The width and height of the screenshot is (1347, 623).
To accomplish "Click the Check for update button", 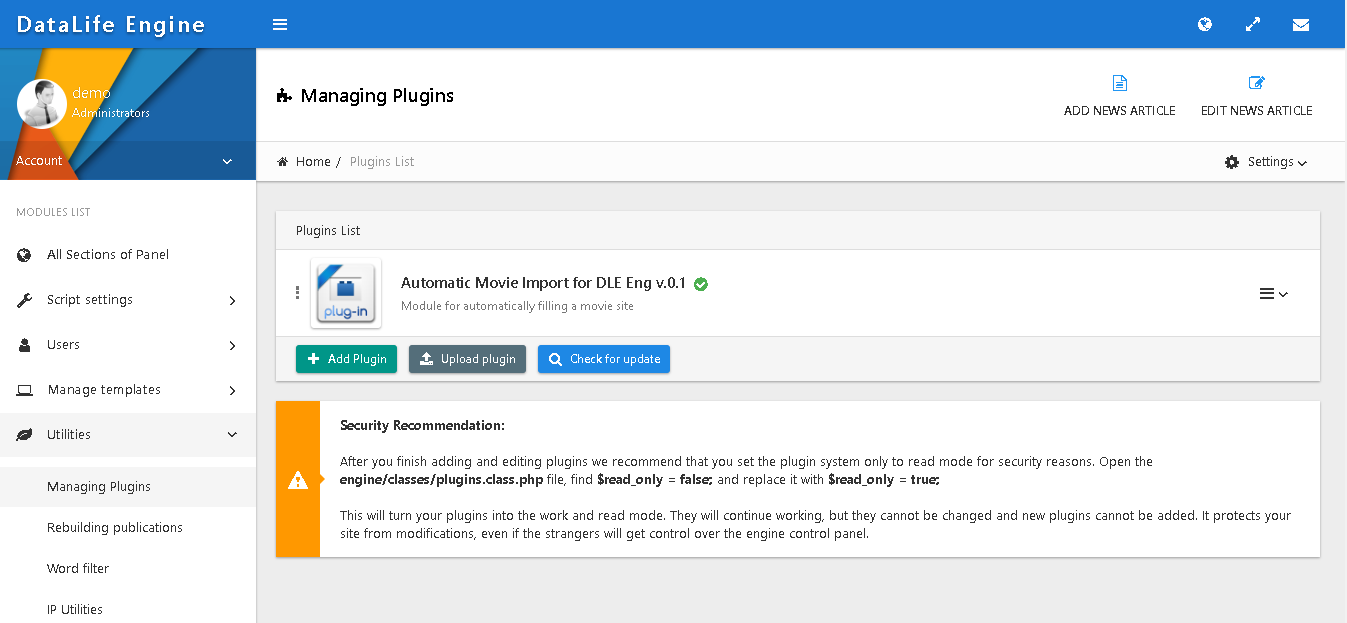I will (x=604, y=359).
